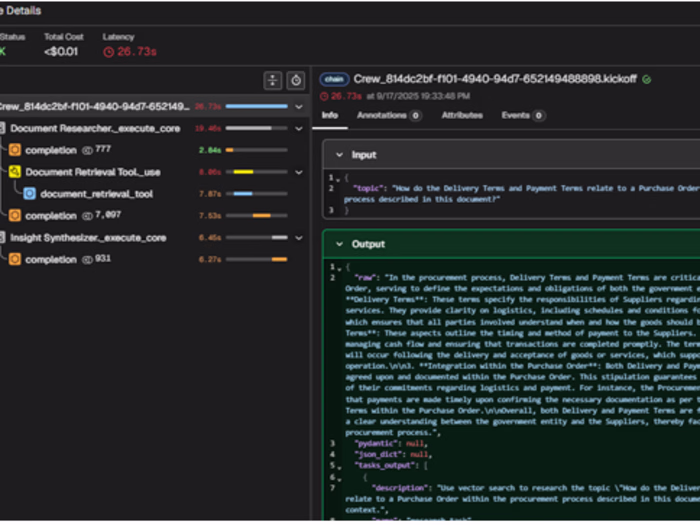
Task: Click the timestamp 9/17/2025 19:33:48 PM
Action: [x=424, y=96]
